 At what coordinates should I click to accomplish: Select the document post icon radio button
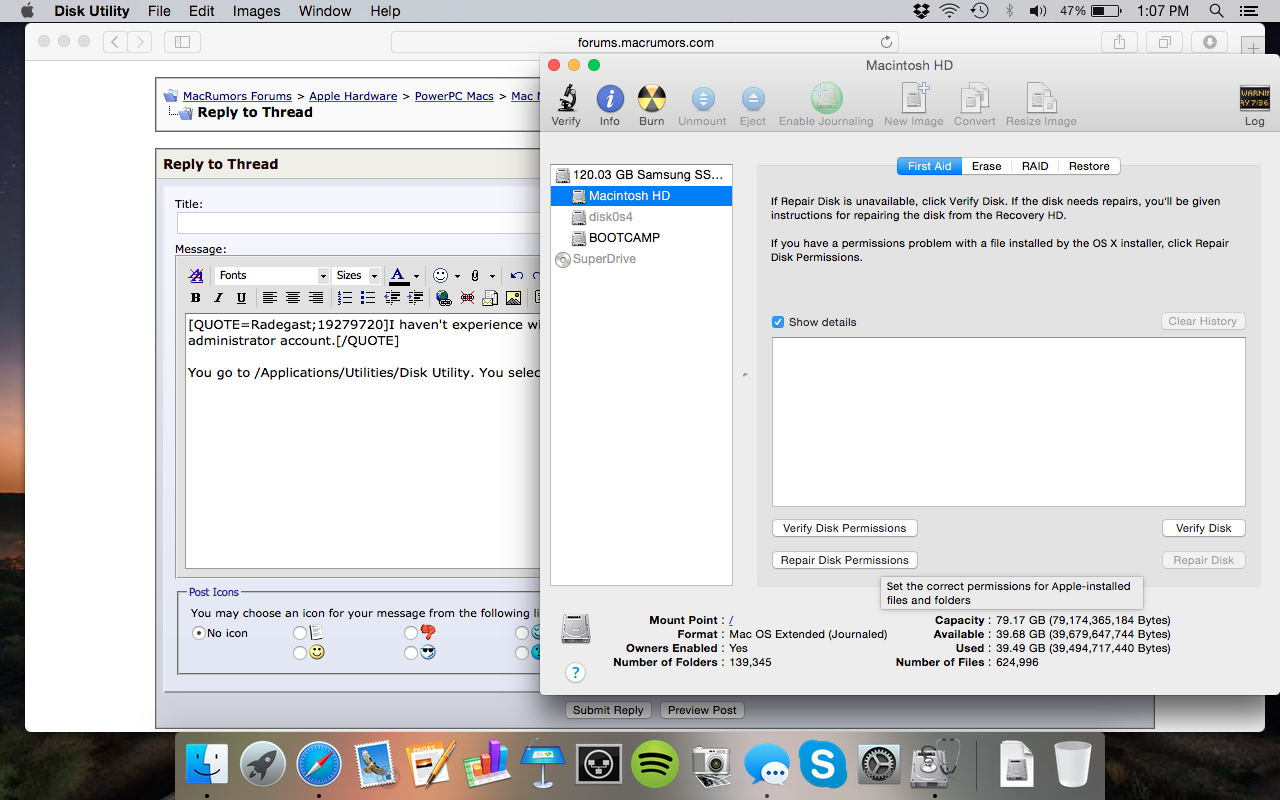(x=300, y=633)
